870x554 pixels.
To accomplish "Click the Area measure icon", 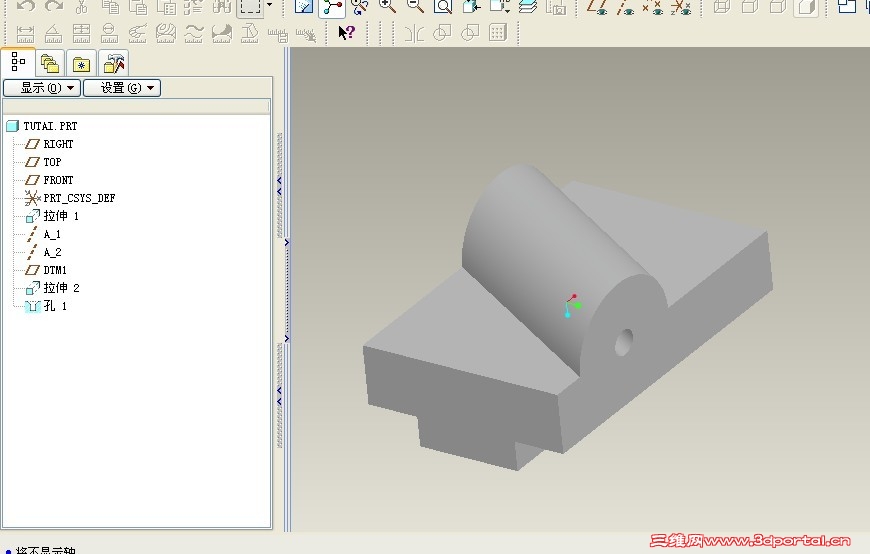I will 82,34.
